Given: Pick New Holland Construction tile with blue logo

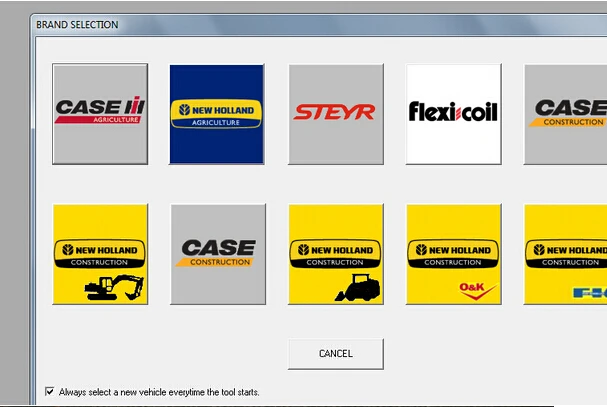Looking at the screenshot, I should coord(565,254).
